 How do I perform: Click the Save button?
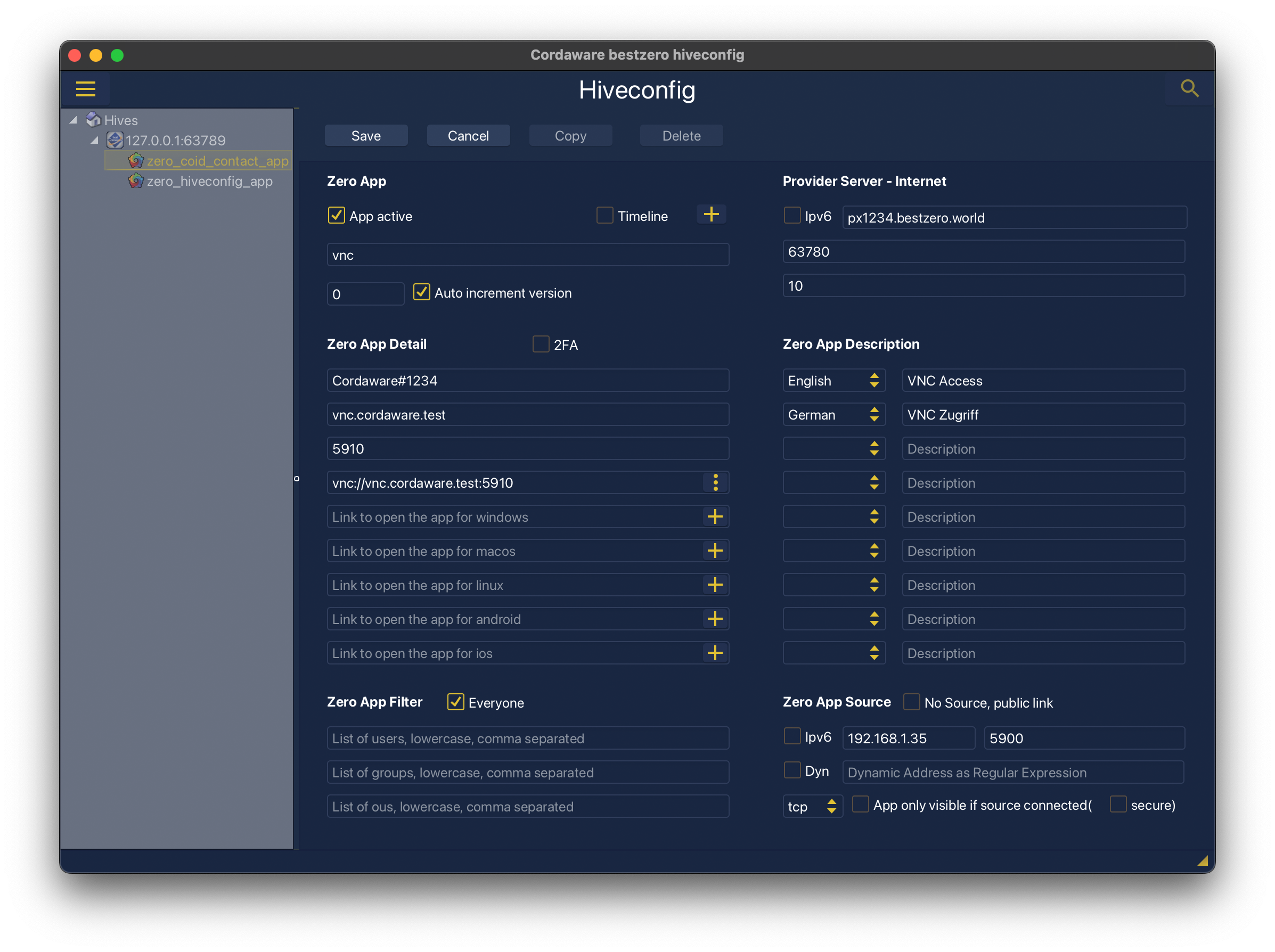(x=366, y=136)
